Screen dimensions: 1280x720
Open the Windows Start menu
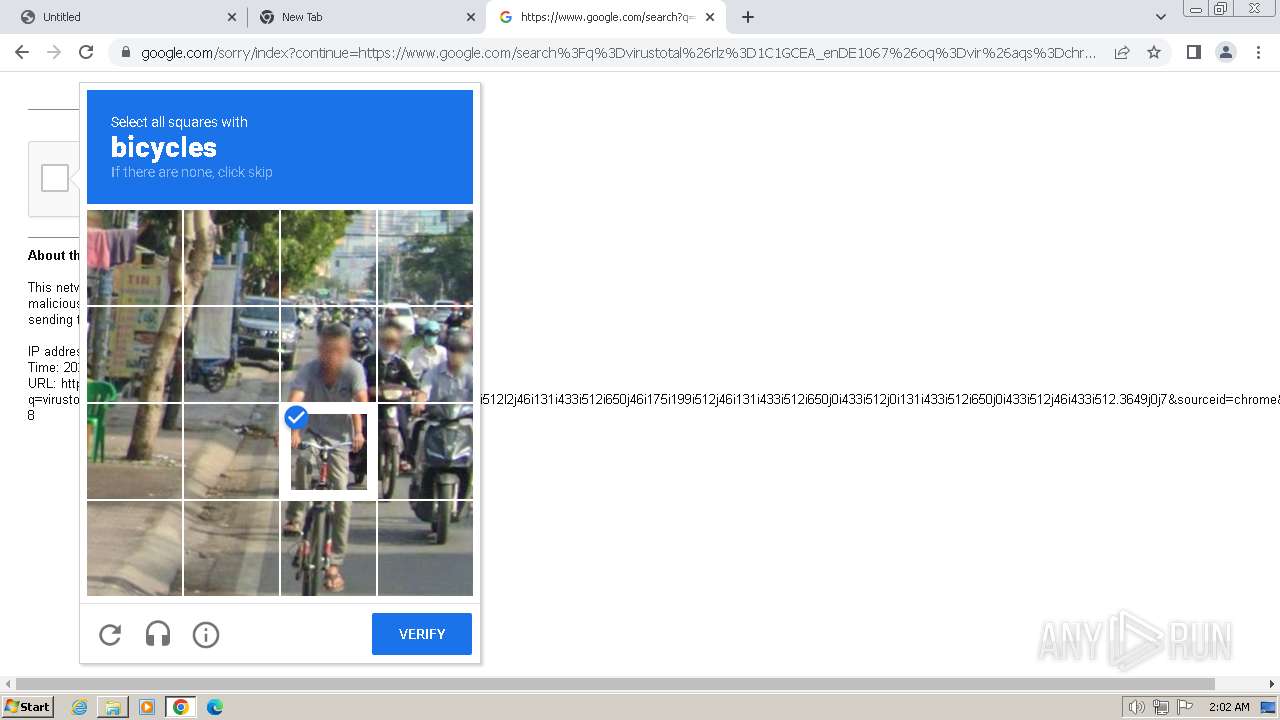click(x=29, y=706)
